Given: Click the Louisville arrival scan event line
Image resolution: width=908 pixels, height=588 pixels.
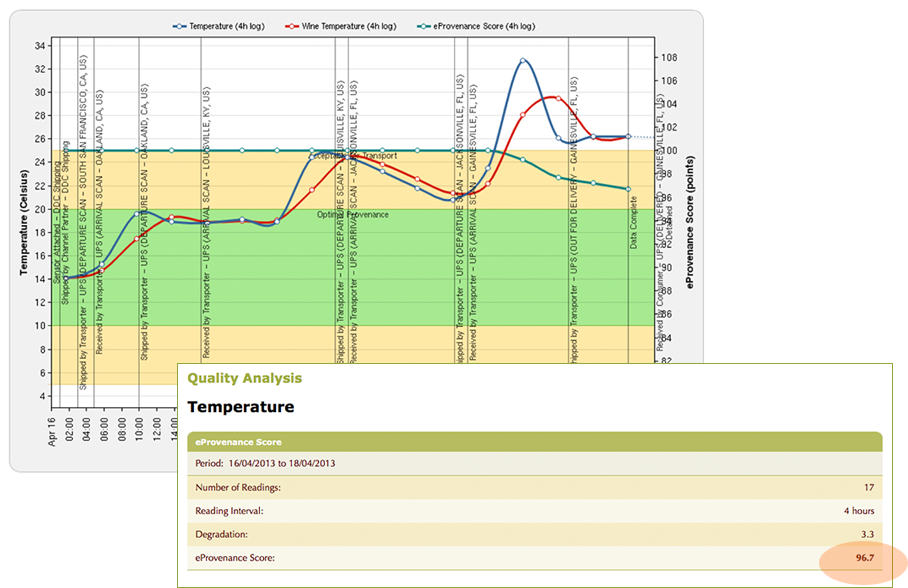Looking at the screenshot, I should tap(201, 200).
